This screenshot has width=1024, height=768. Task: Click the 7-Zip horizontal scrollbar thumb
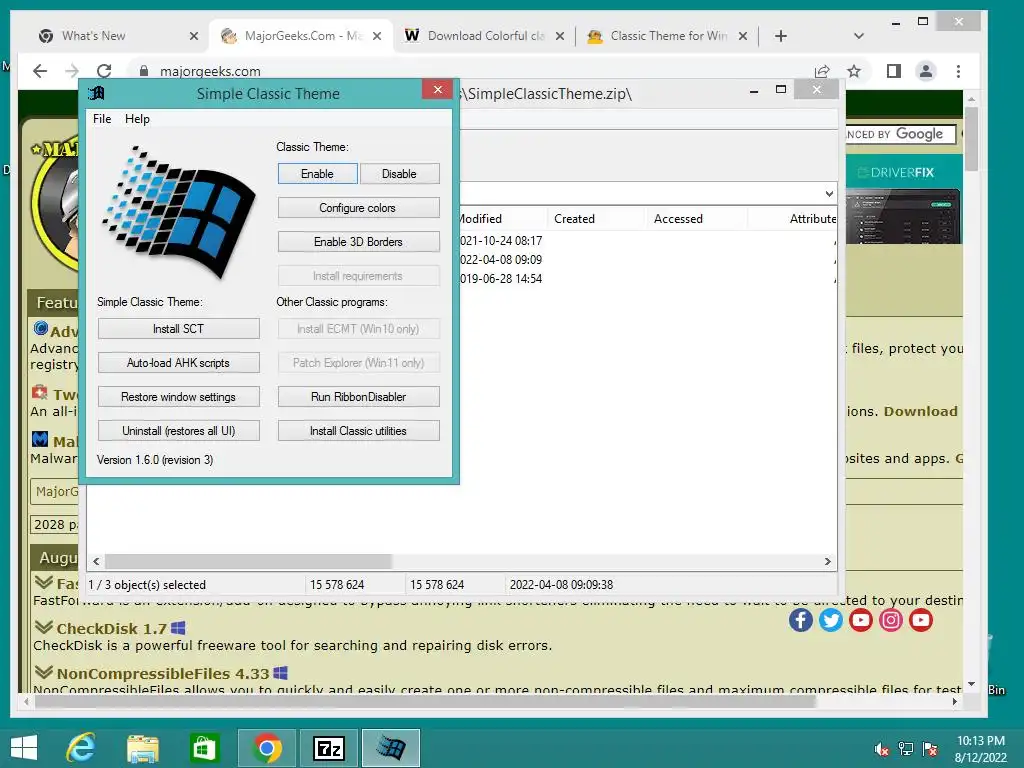point(248,562)
